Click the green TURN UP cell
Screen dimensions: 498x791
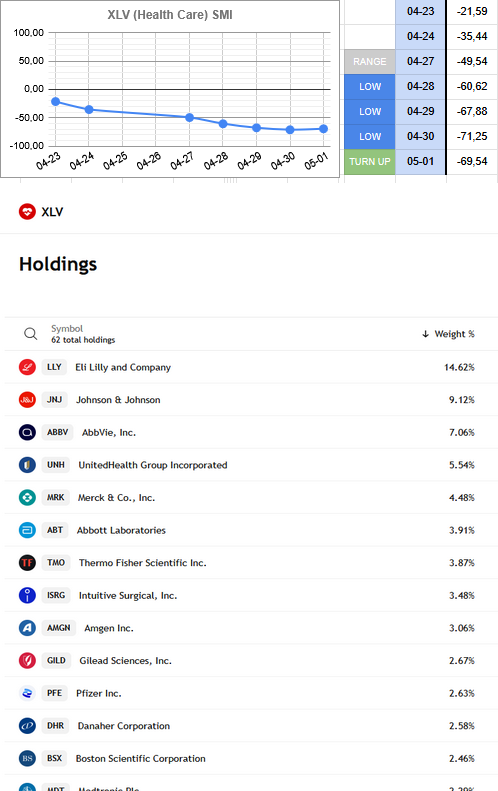point(370,162)
